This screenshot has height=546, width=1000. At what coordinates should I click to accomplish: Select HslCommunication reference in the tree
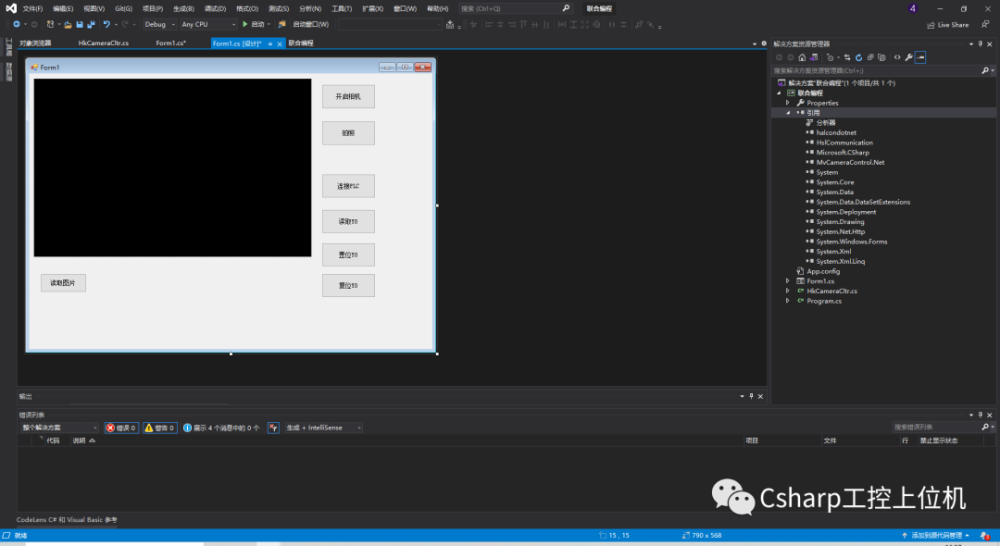tap(844, 142)
